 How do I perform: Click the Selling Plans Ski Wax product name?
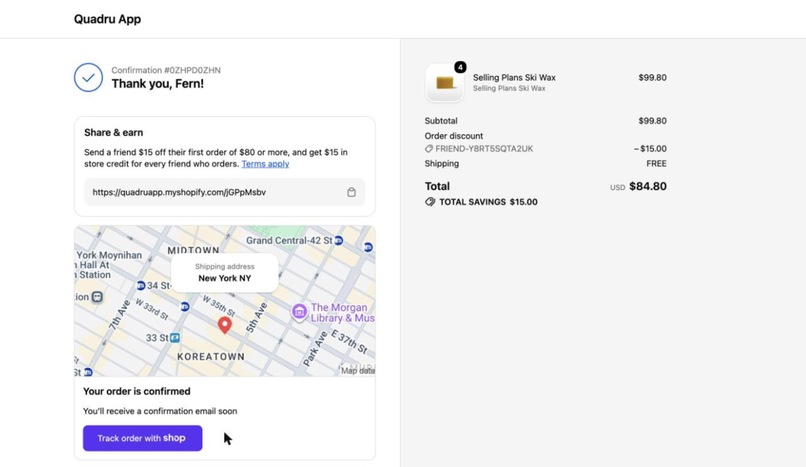pyautogui.click(x=514, y=78)
